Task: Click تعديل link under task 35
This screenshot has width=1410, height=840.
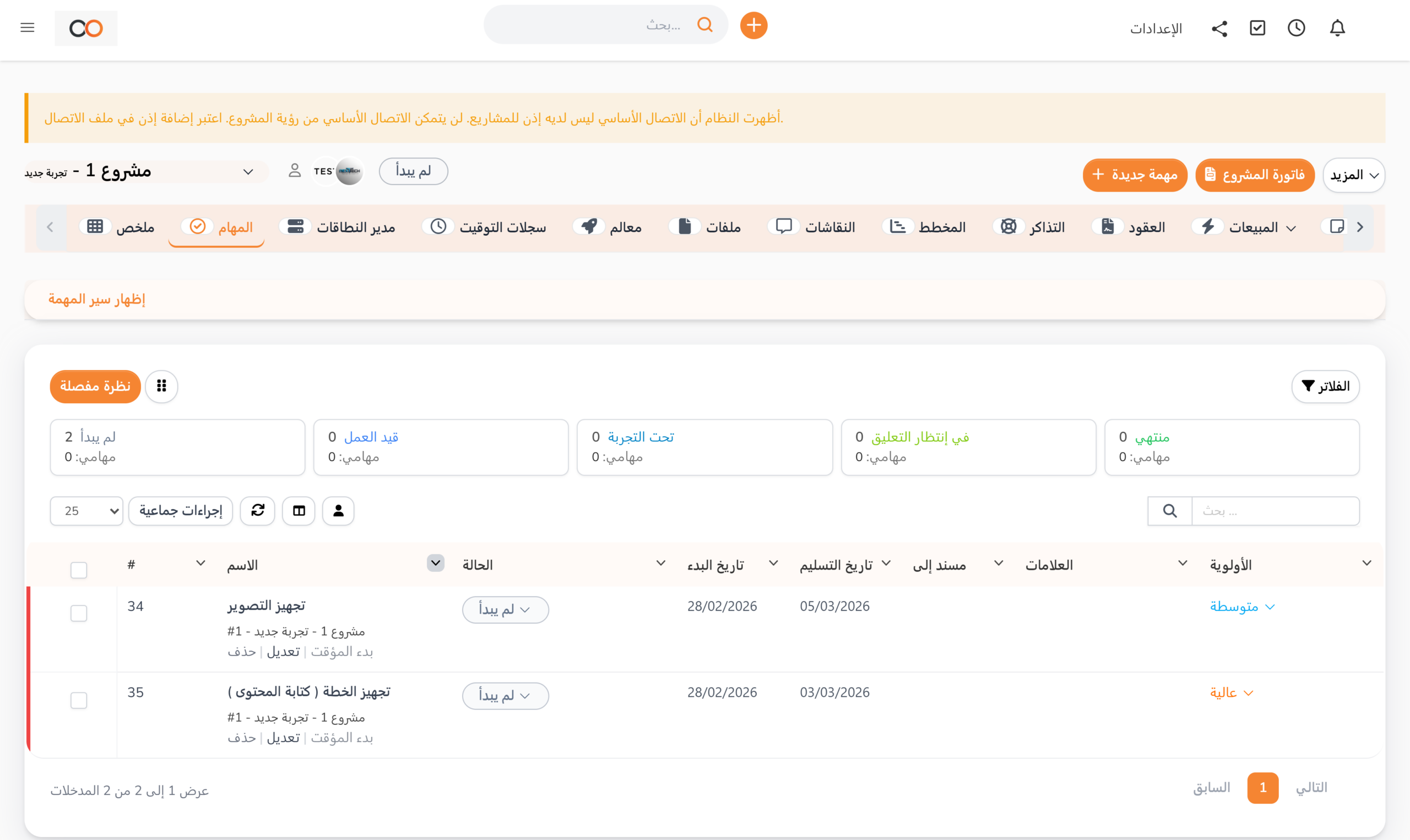Action: [283, 738]
